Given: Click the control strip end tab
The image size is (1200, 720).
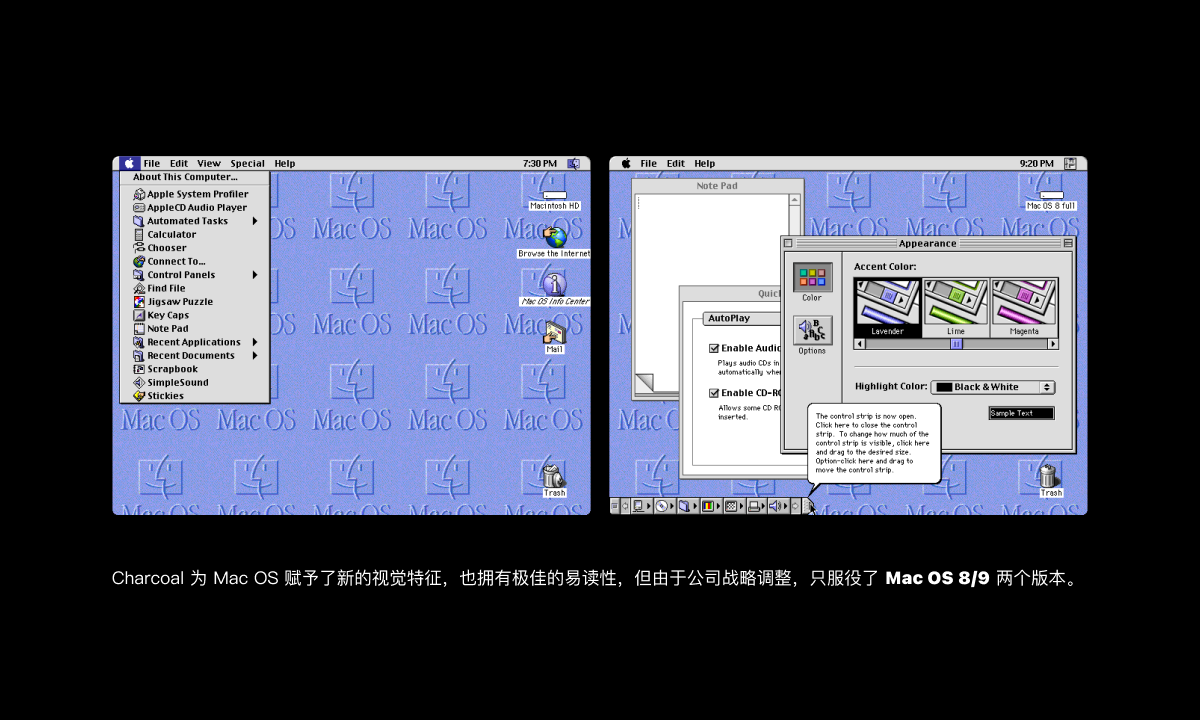Looking at the screenshot, I should tap(806, 506).
